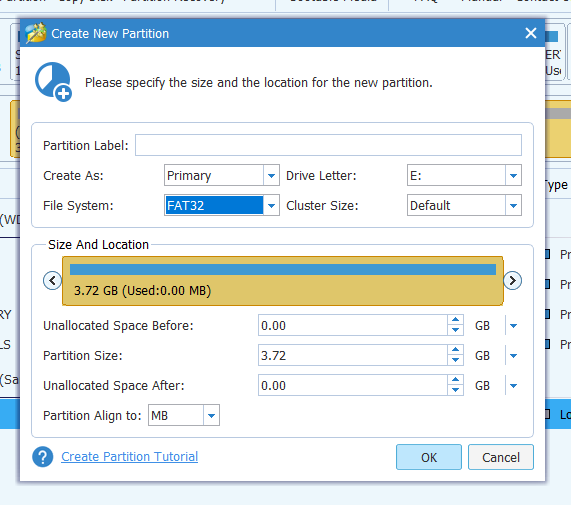Viewport: 571px width, 505px height.
Task: Click the blue question mark help icon
Action: pos(43,457)
